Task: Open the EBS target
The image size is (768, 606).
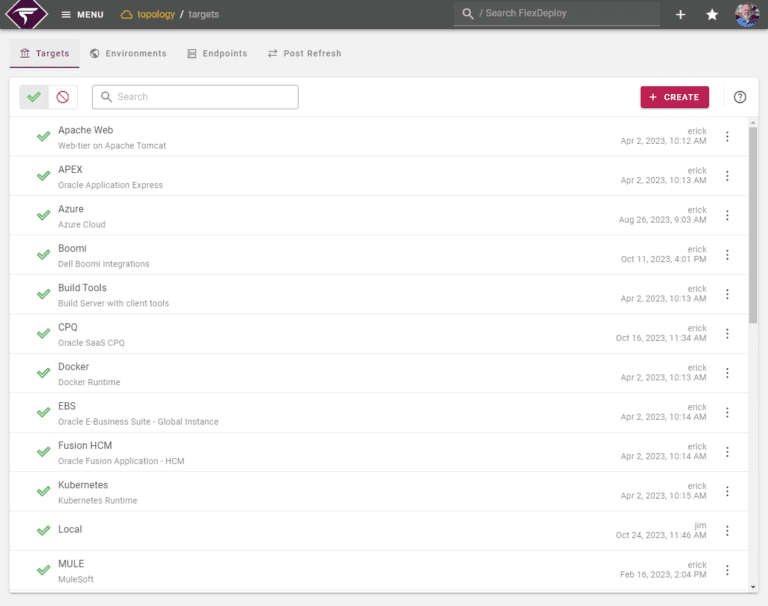Action: click(67, 406)
